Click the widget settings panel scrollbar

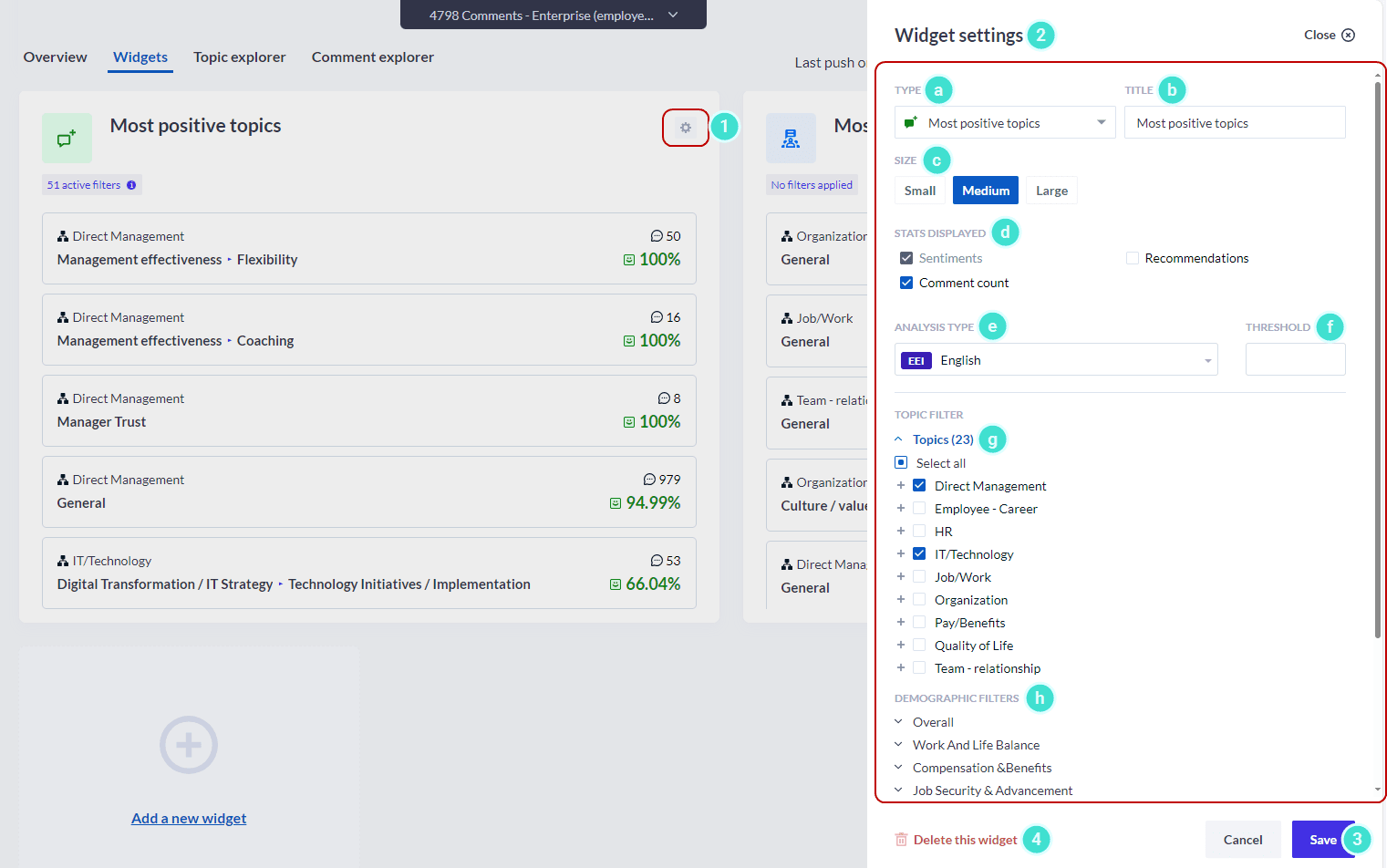click(1377, 365)
